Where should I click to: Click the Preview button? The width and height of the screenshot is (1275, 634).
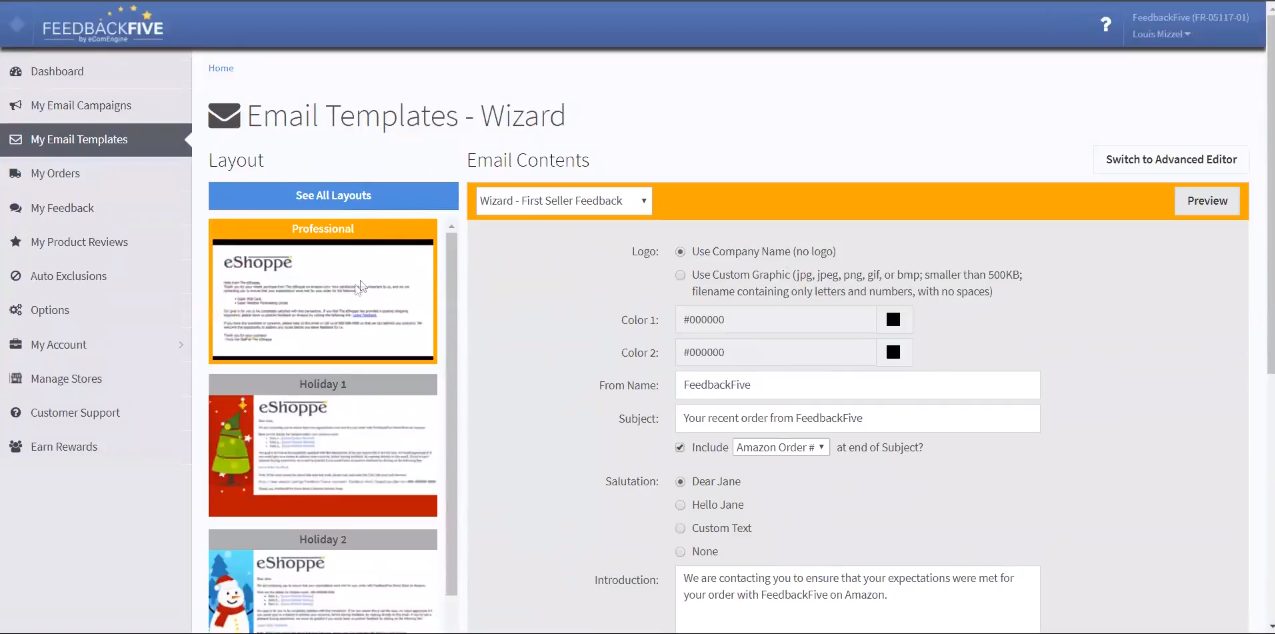[x=1207, y=201]
